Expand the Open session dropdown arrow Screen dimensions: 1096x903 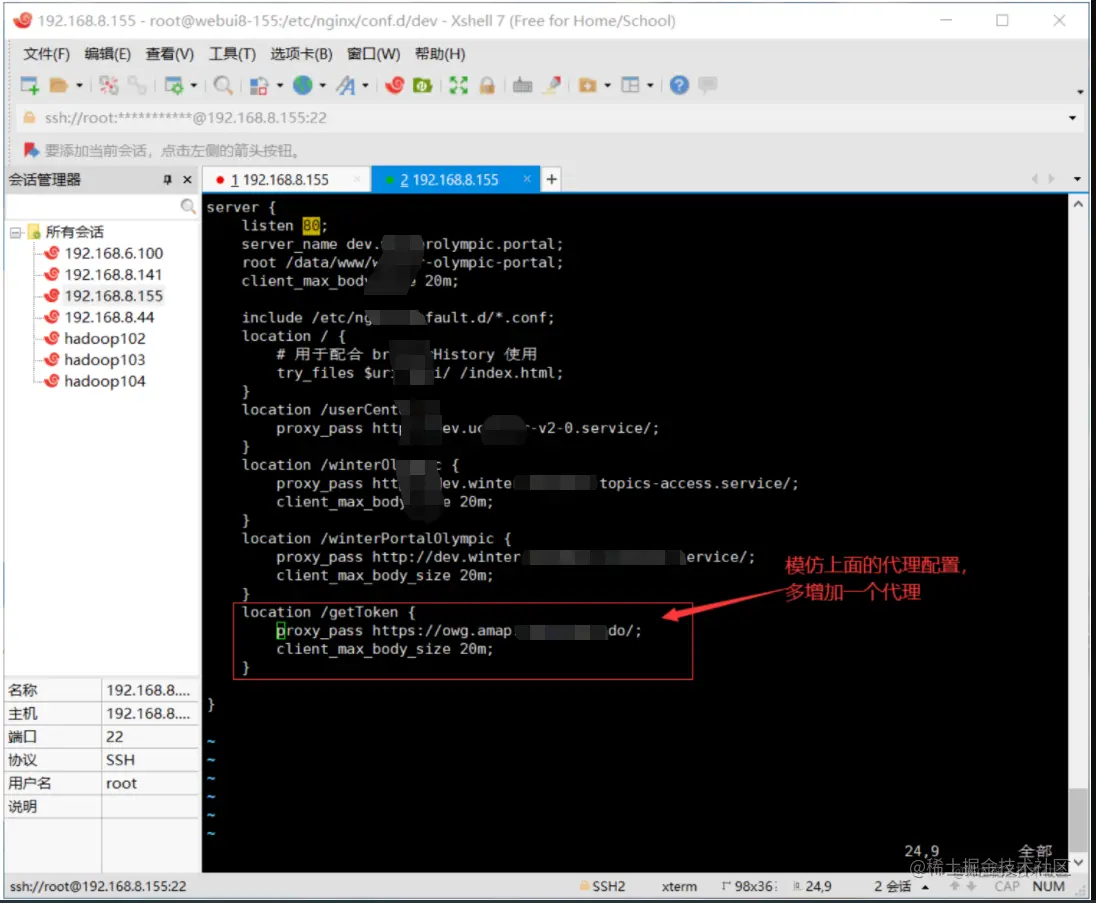pyautogui.click(x=79, y=86)
